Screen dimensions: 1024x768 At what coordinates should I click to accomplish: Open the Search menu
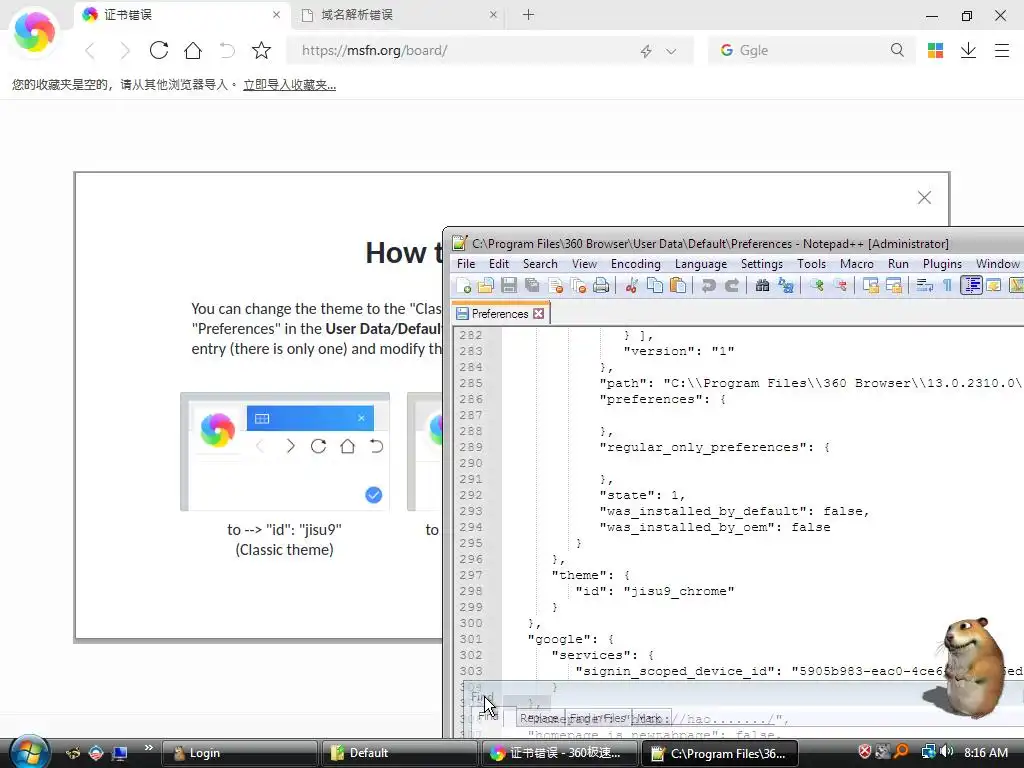click(x=540, y=264)
